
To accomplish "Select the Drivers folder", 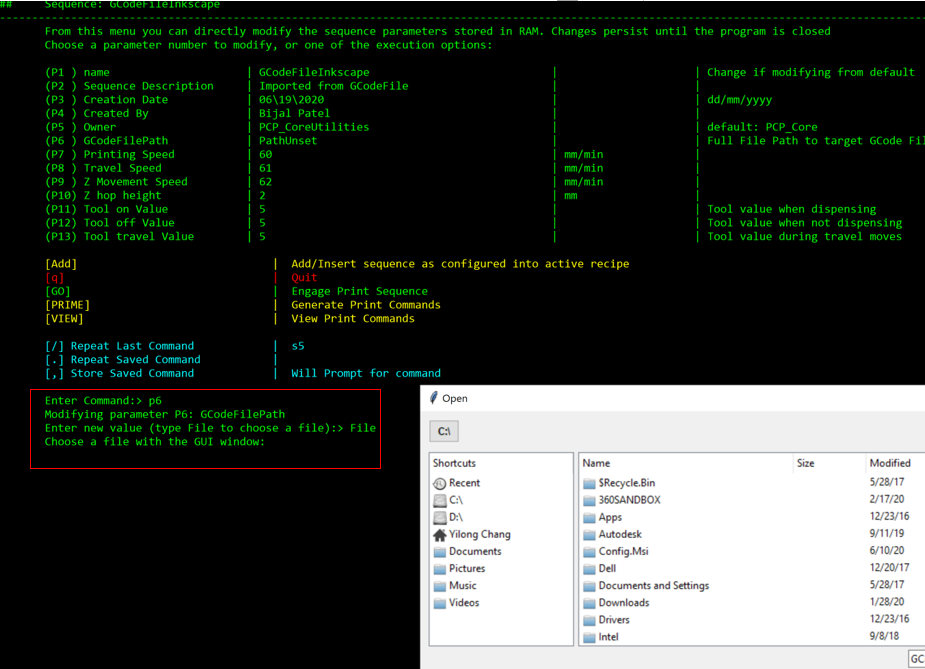I will pyautogui.click(x=614, y=619).
